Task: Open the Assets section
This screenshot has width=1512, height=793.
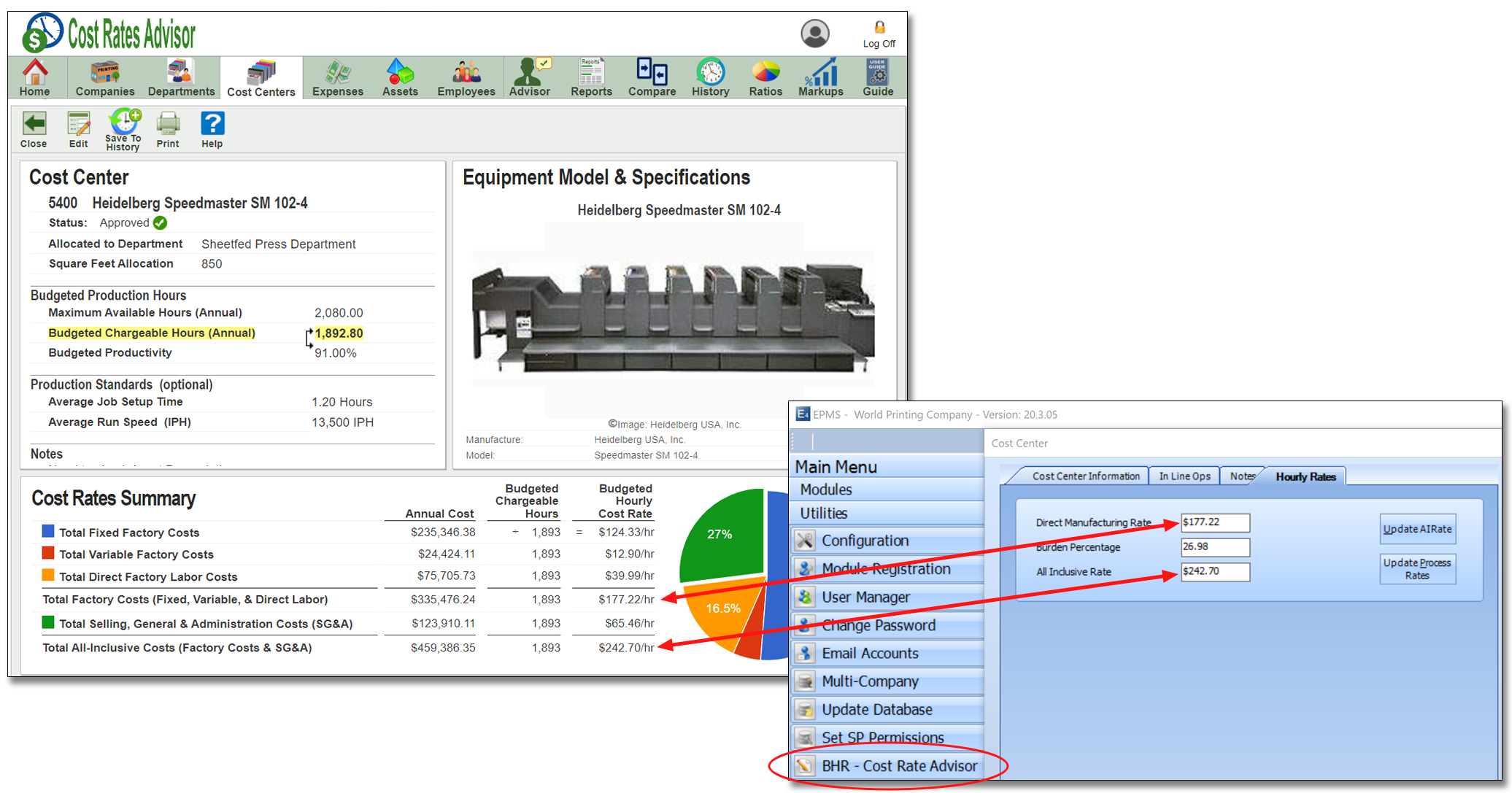Action: click(400, 77)
